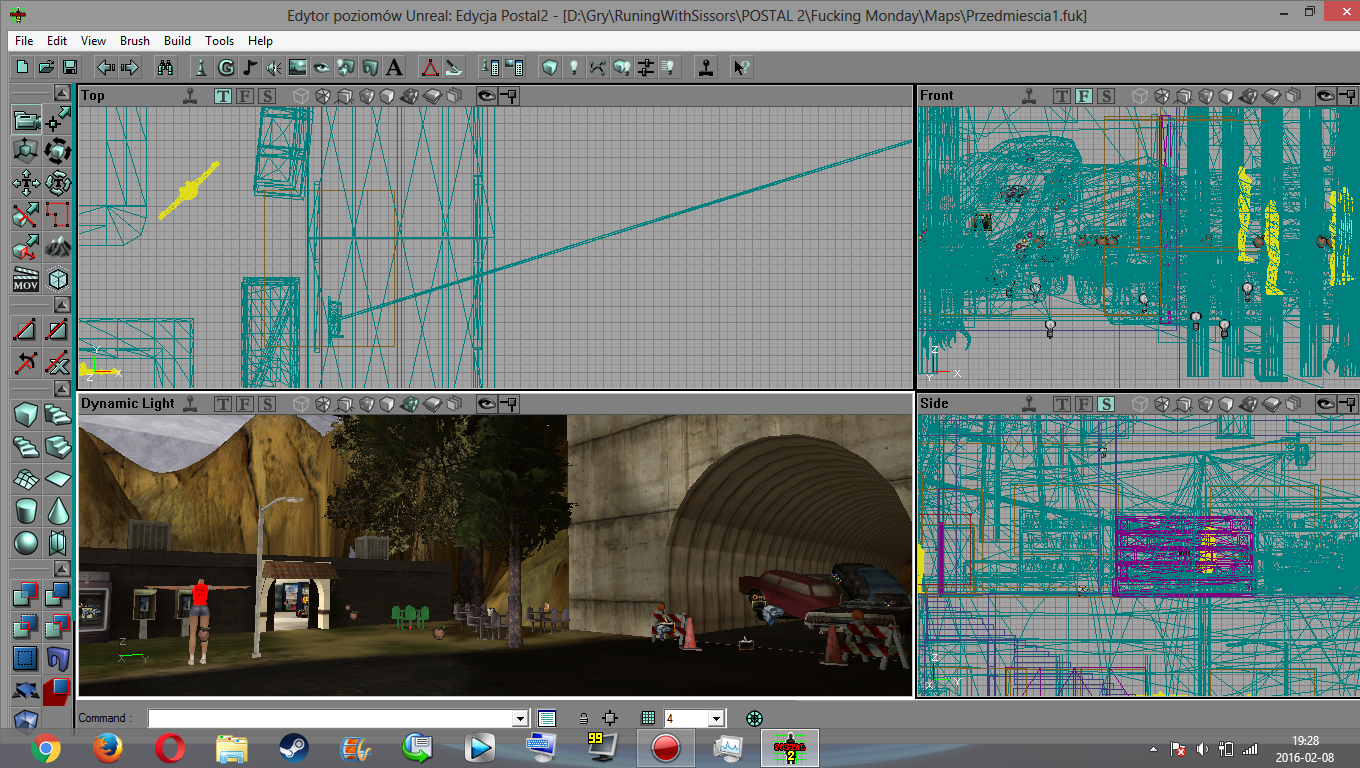Collapse the clipping tools section
1360x768 pixels.
[62, 305]
